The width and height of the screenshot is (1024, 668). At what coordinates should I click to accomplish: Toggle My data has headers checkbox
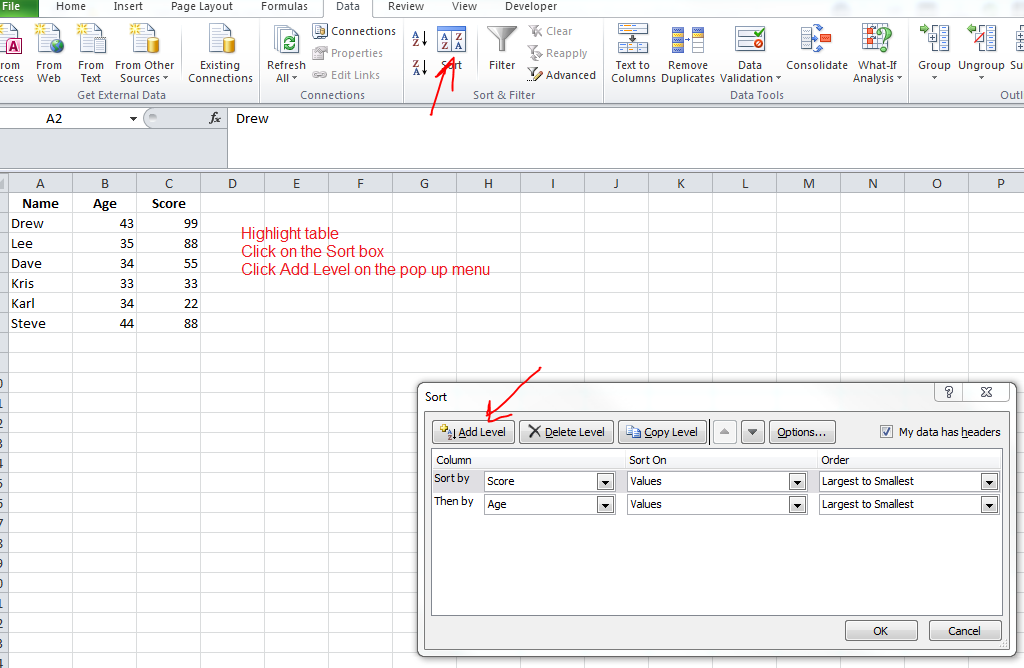click(x=886, y=432)
